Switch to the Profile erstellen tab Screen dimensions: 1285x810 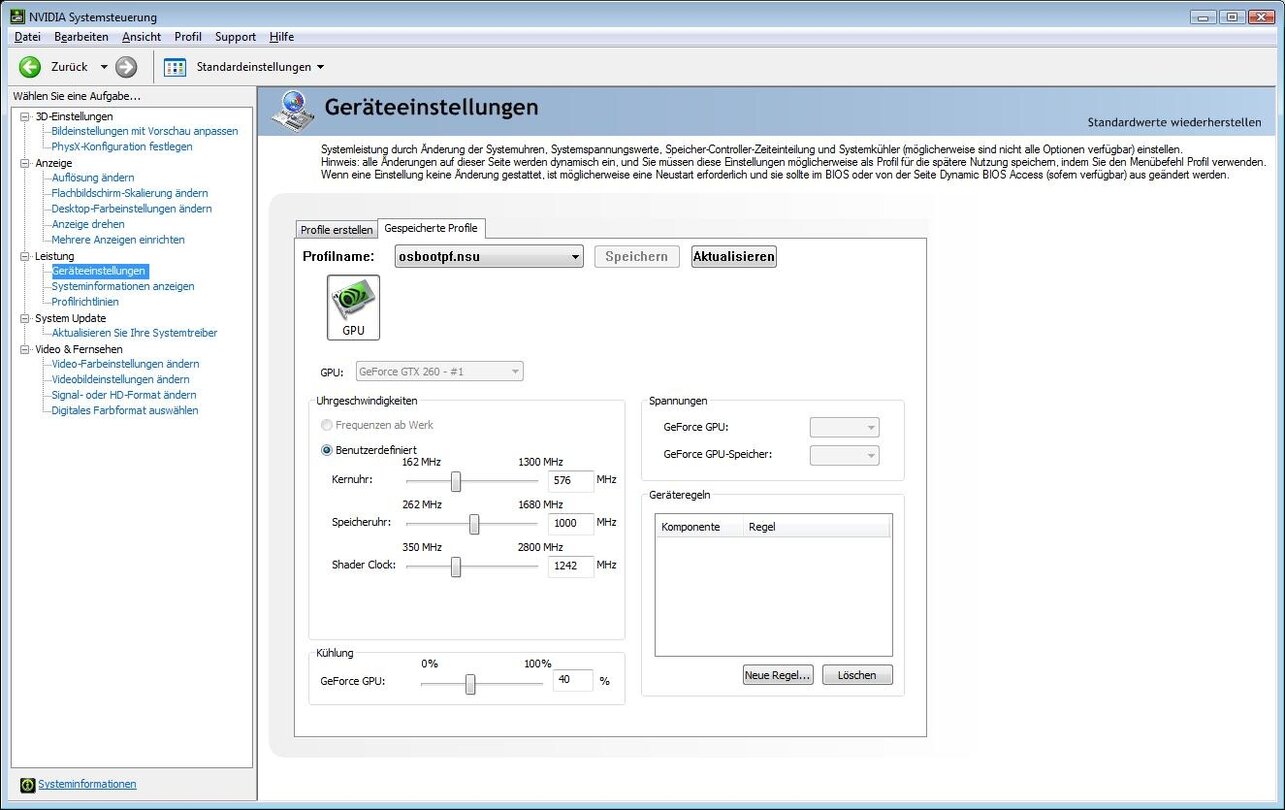337,230
